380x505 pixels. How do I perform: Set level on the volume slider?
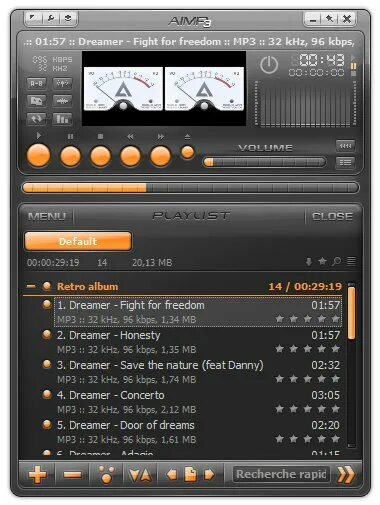[264, 162]
